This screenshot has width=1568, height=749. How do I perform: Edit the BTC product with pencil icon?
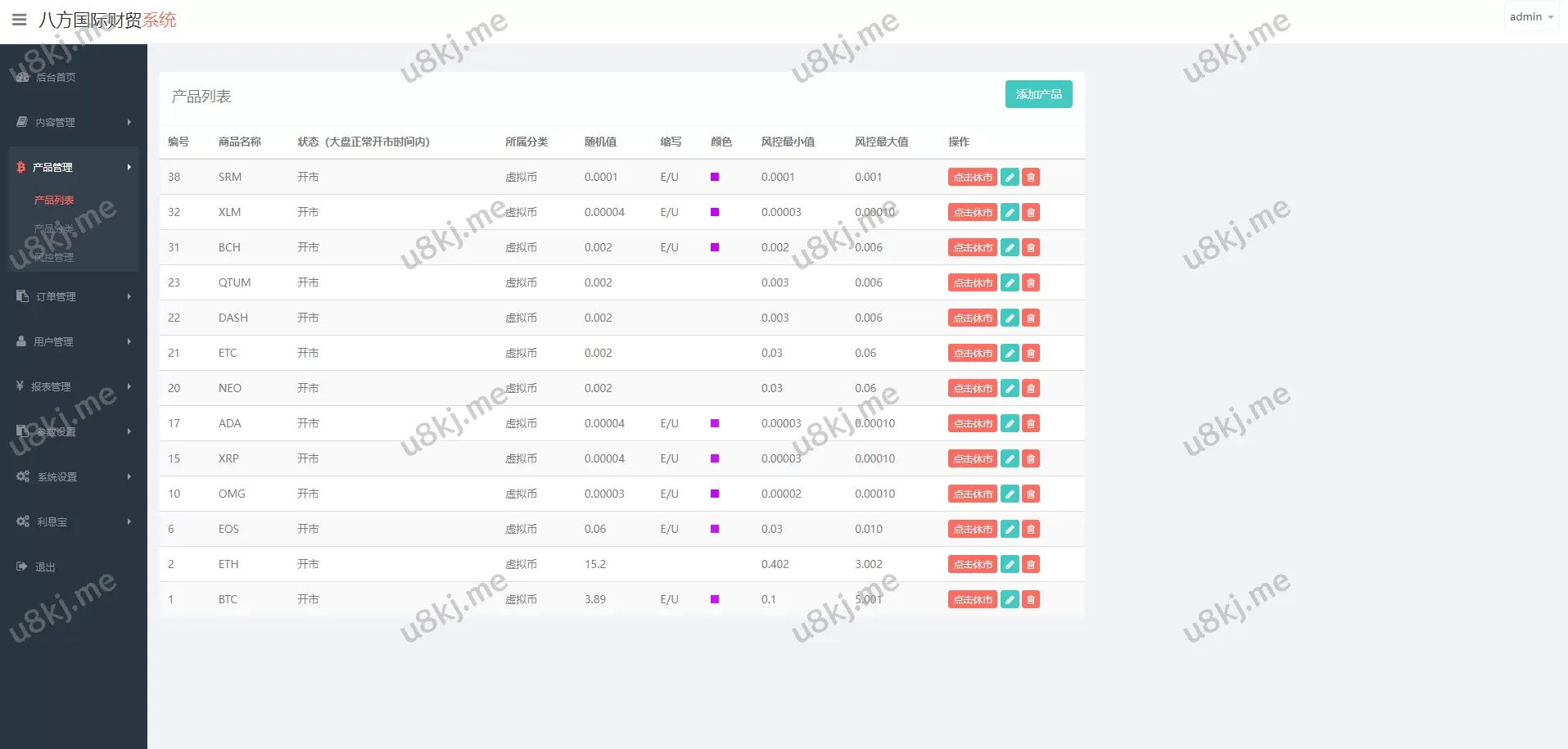1010,599
